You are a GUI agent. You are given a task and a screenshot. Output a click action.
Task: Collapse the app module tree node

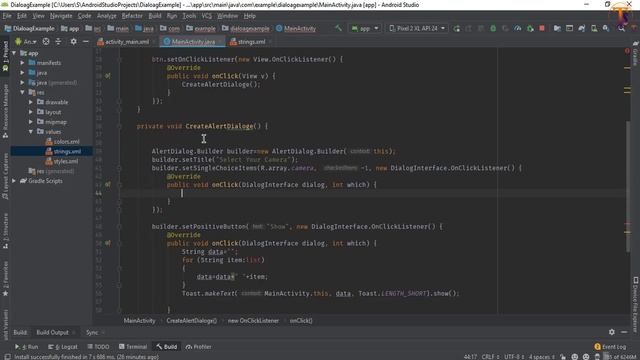[x=14, y=53]
